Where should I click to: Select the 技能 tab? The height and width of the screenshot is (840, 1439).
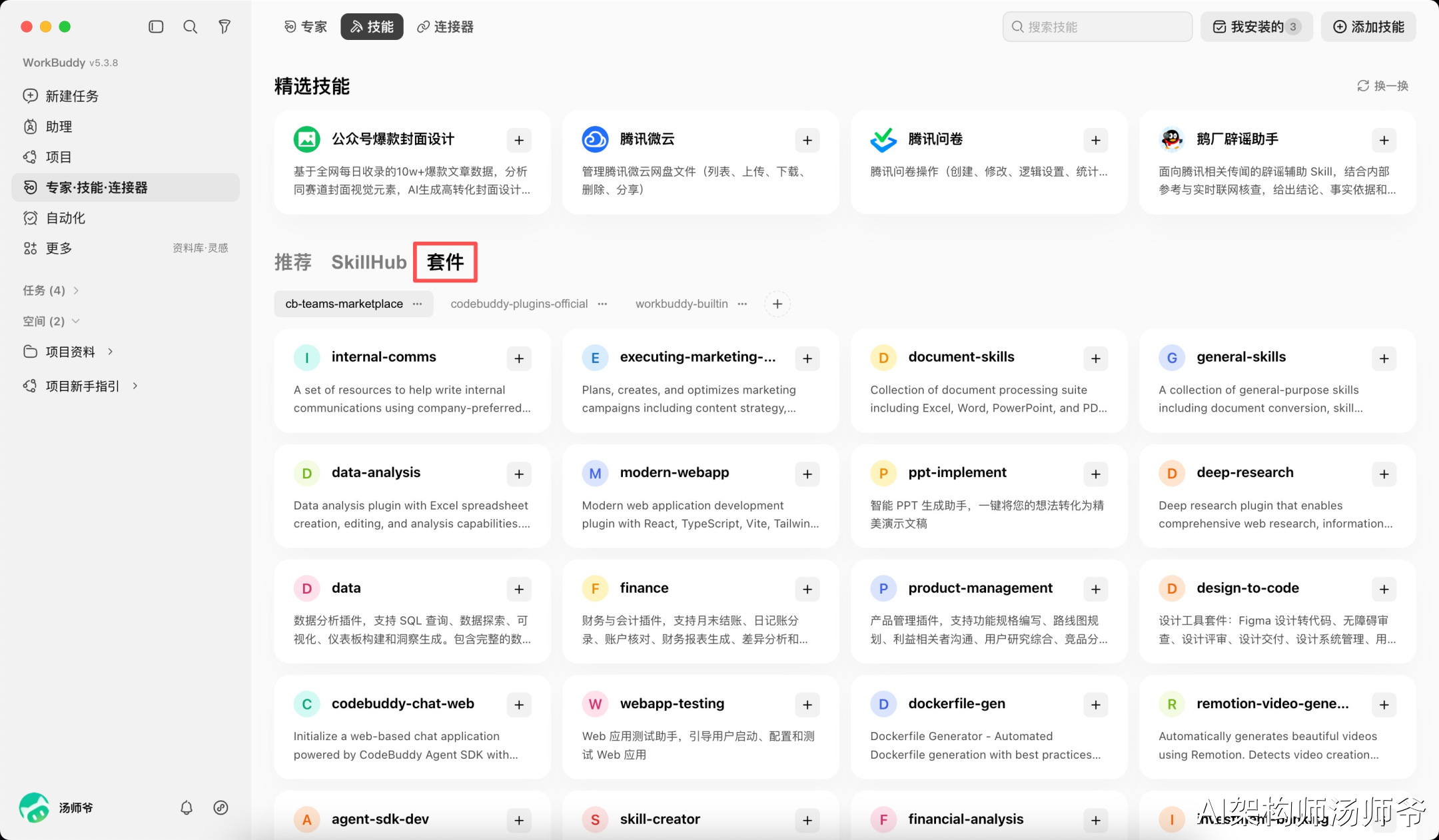[x=372, y=27]
